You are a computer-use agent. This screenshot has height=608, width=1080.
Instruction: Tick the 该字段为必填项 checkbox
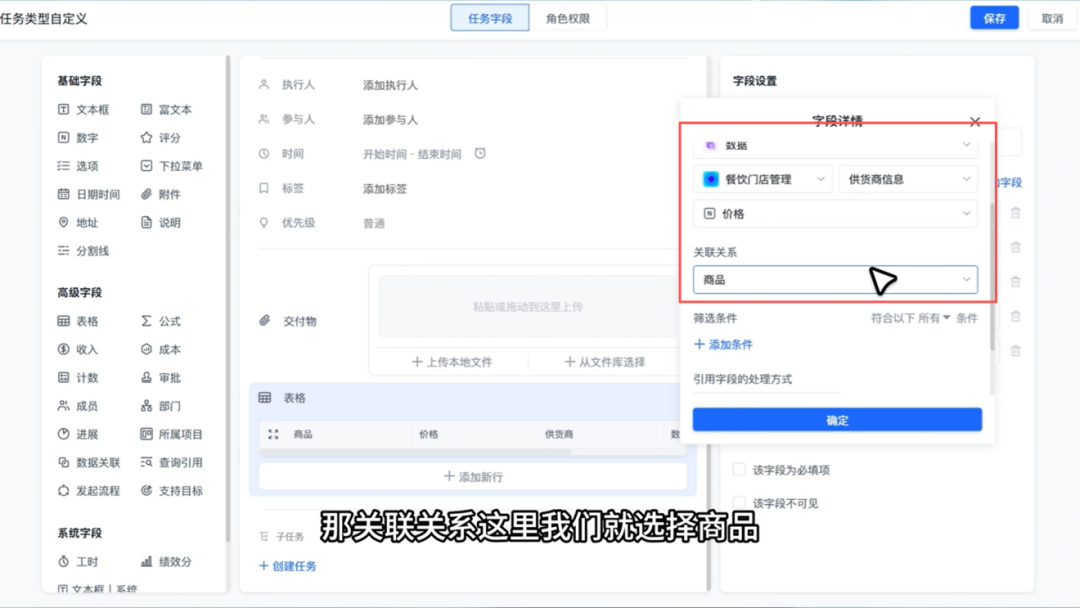click(x=739, y=470)
